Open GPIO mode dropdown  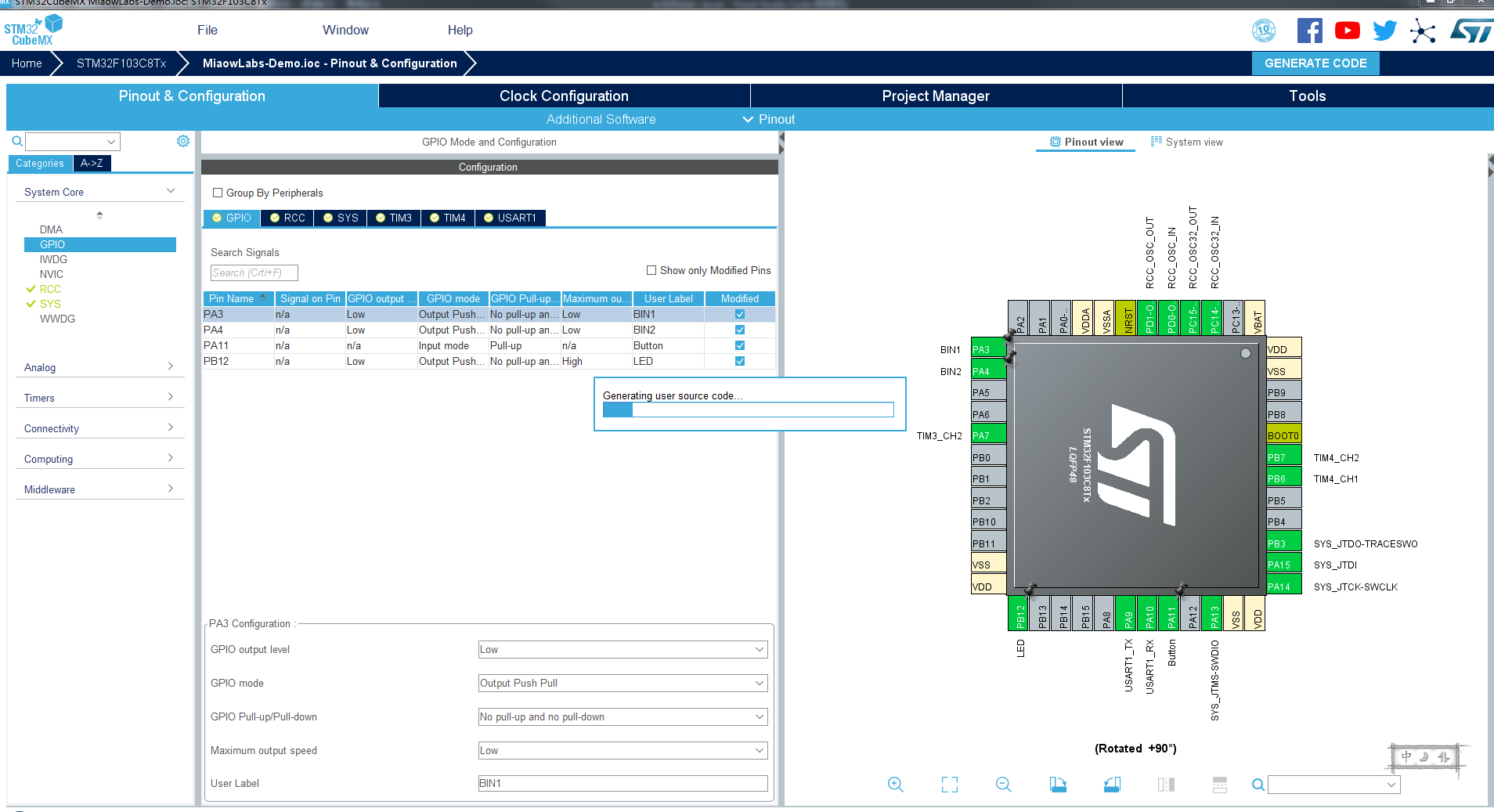tap(622, 683)
